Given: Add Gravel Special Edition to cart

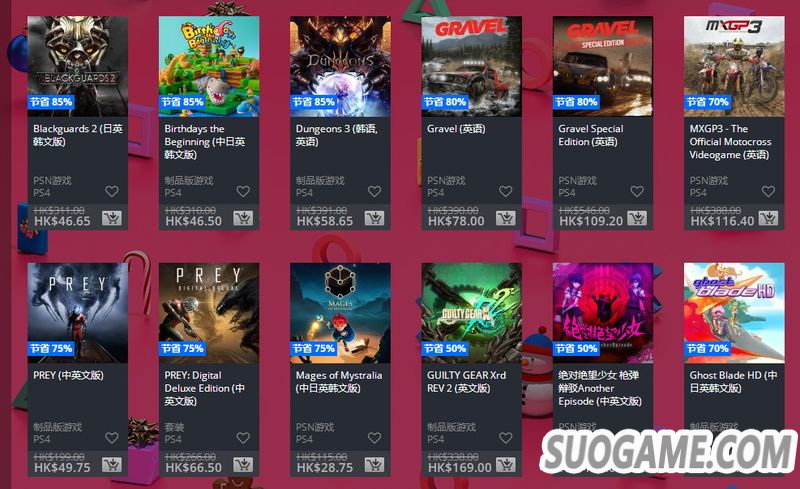Looking at the screenshot, I should tap(637, 218).
